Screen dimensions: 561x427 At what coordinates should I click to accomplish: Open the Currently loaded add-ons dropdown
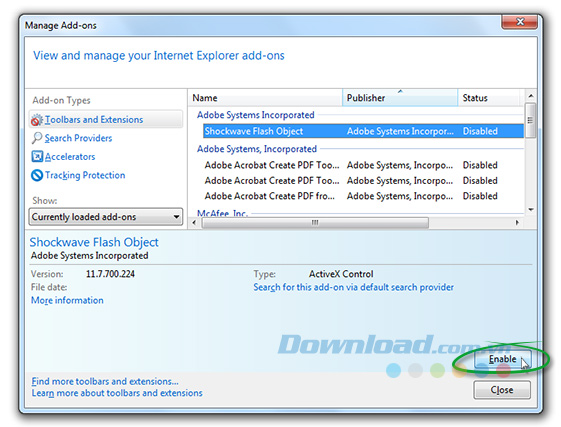[106, 217]
